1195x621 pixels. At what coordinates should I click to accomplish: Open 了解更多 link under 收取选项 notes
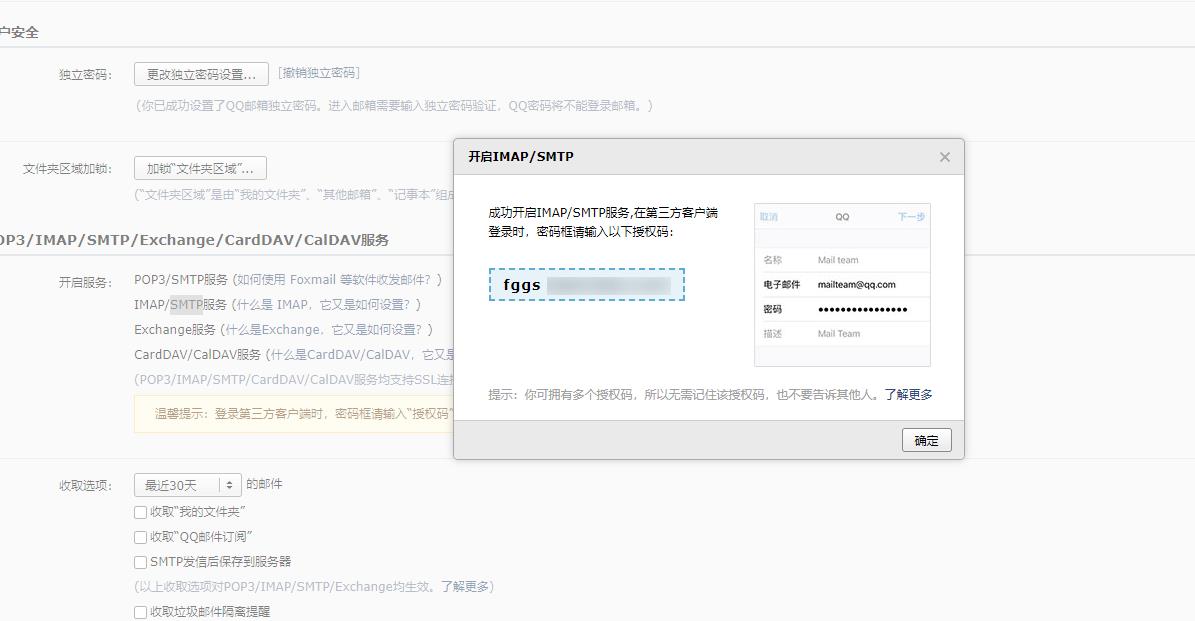click(x=464, y=587)
